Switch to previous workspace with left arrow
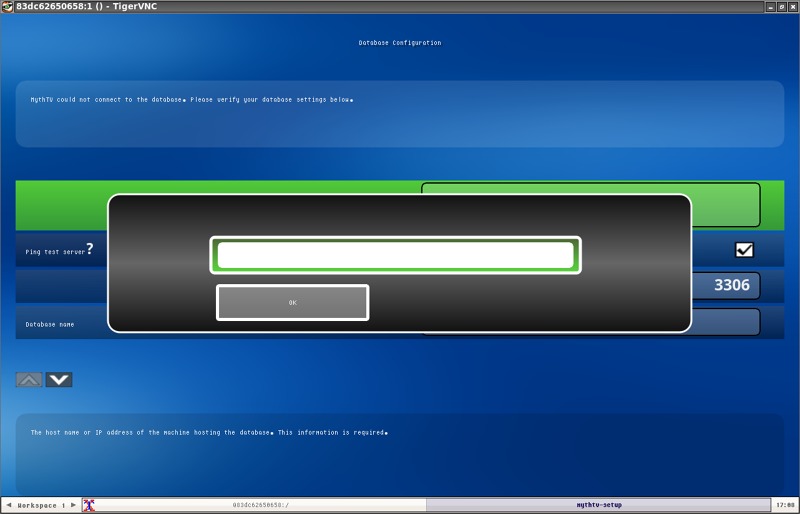This screenshot has width=800, height=514. [9, 505]
